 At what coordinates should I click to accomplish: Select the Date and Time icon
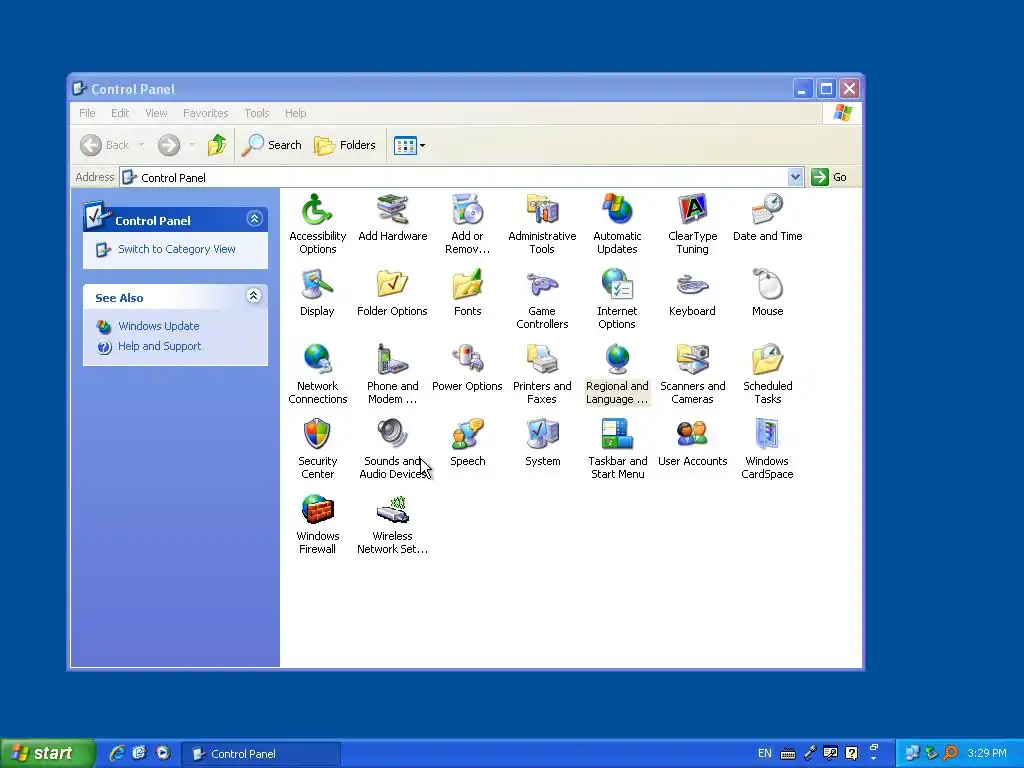767,217
